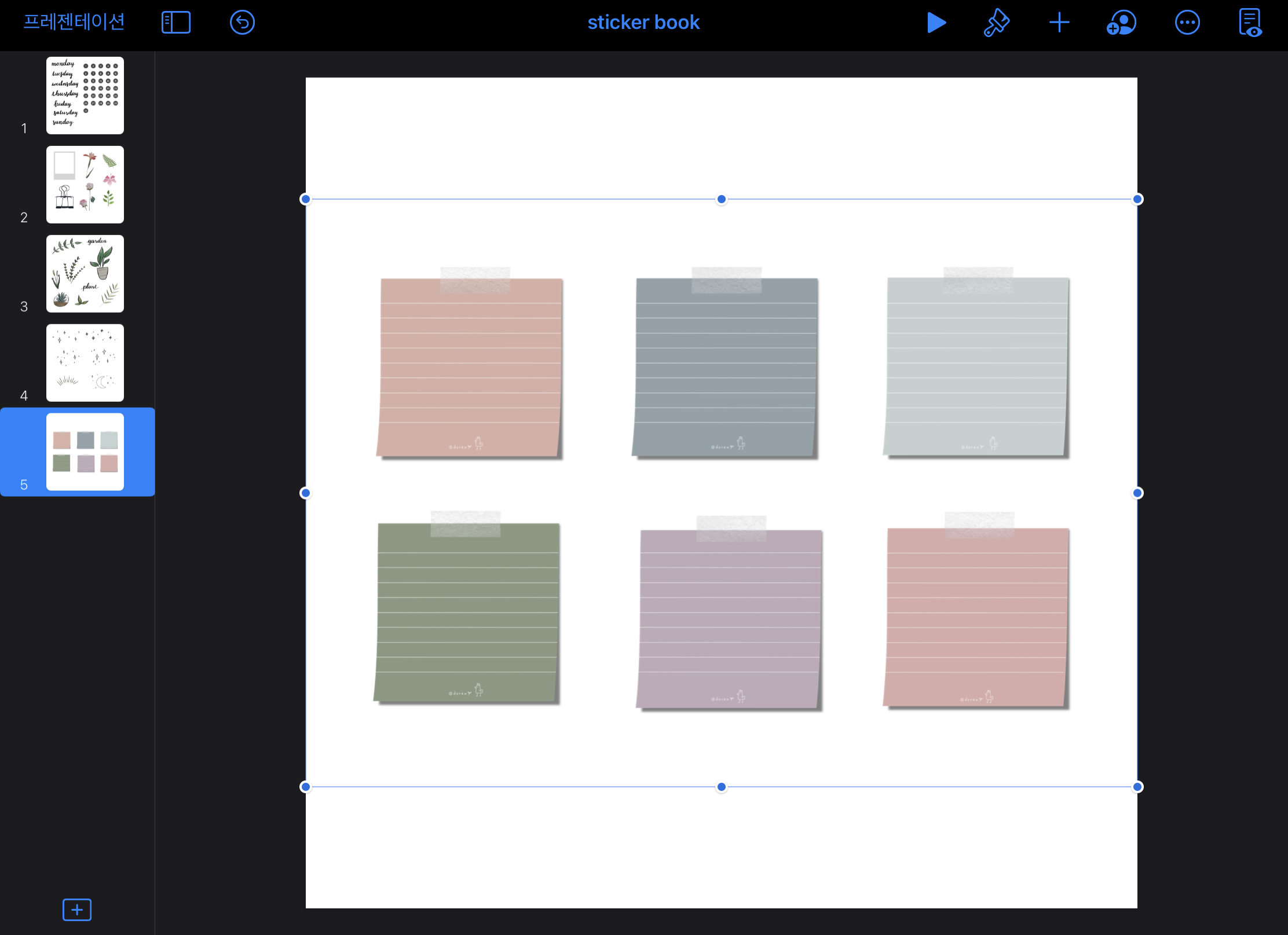Select slide 3 garden plants thumbnail

click(x=85, y=274)
